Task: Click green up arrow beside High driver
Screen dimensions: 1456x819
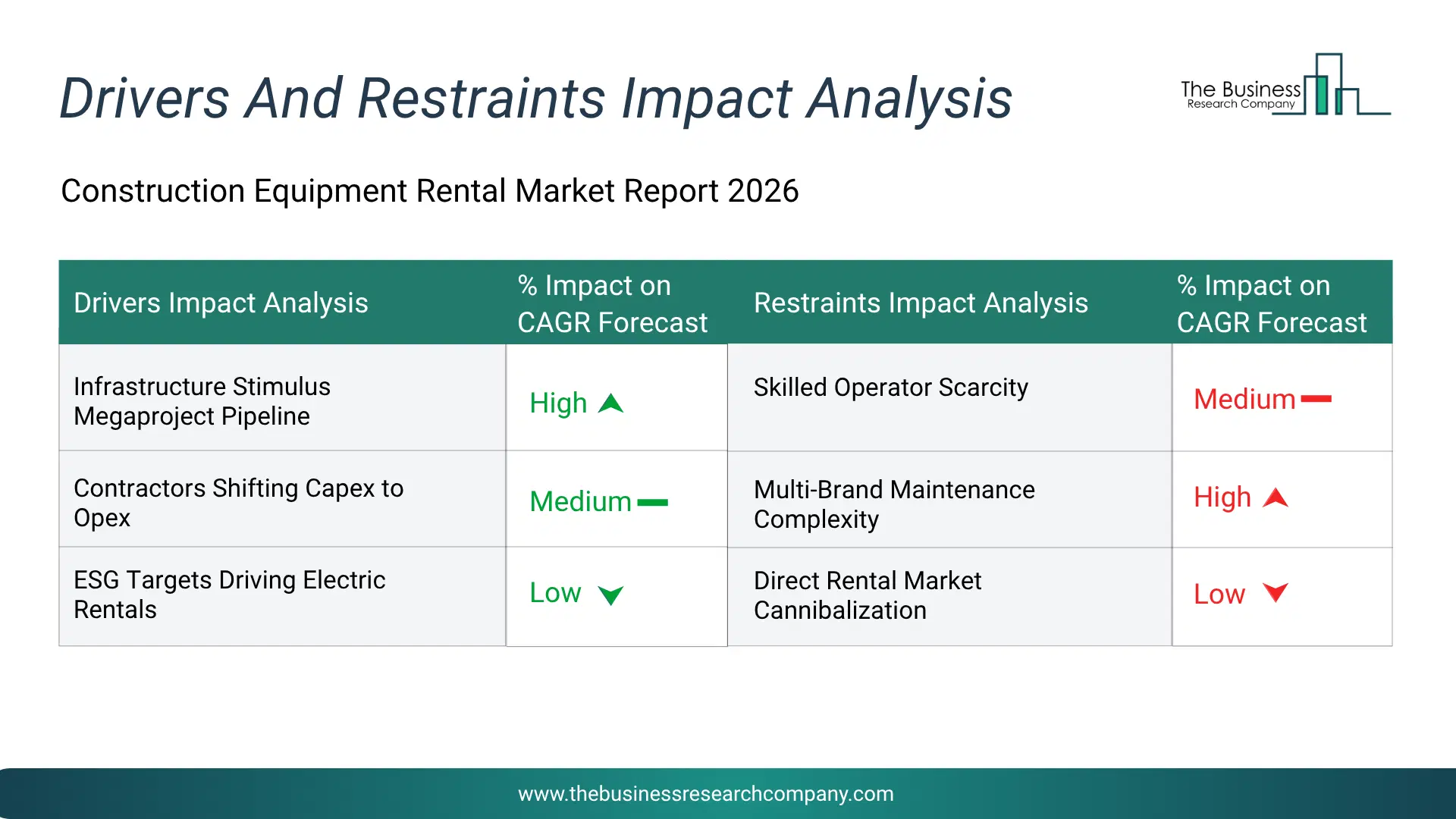Action: 610,403
